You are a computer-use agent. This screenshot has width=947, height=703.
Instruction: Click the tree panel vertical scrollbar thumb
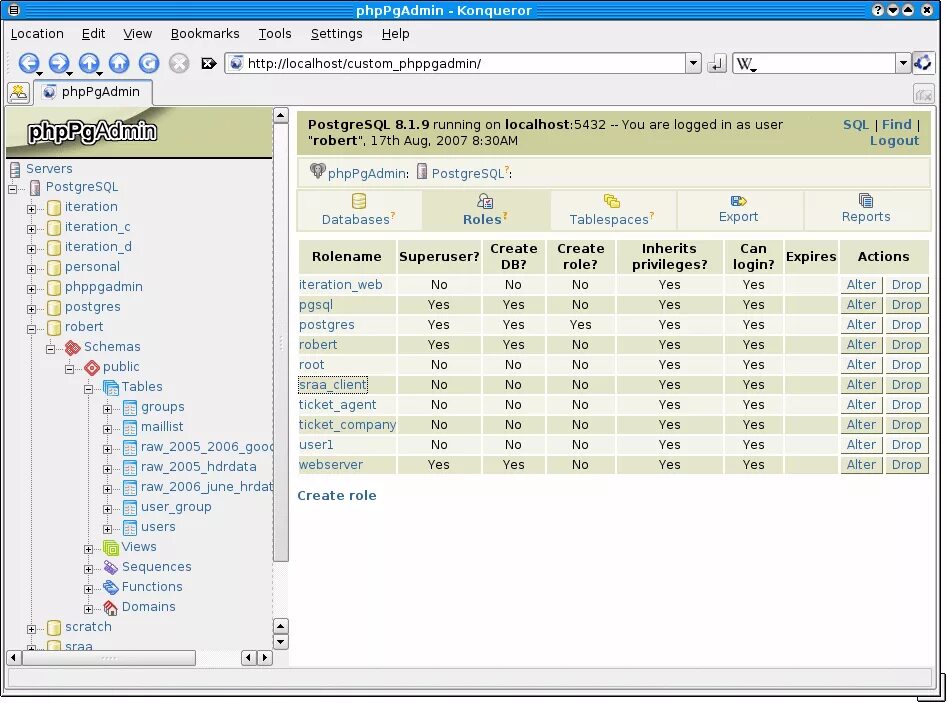(x=281, y=342)
